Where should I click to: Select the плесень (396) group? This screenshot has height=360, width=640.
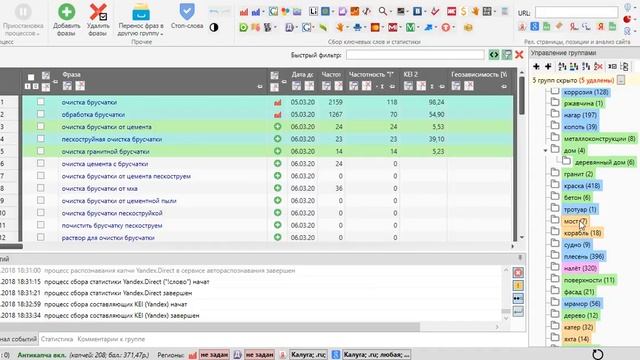point(584,256)
